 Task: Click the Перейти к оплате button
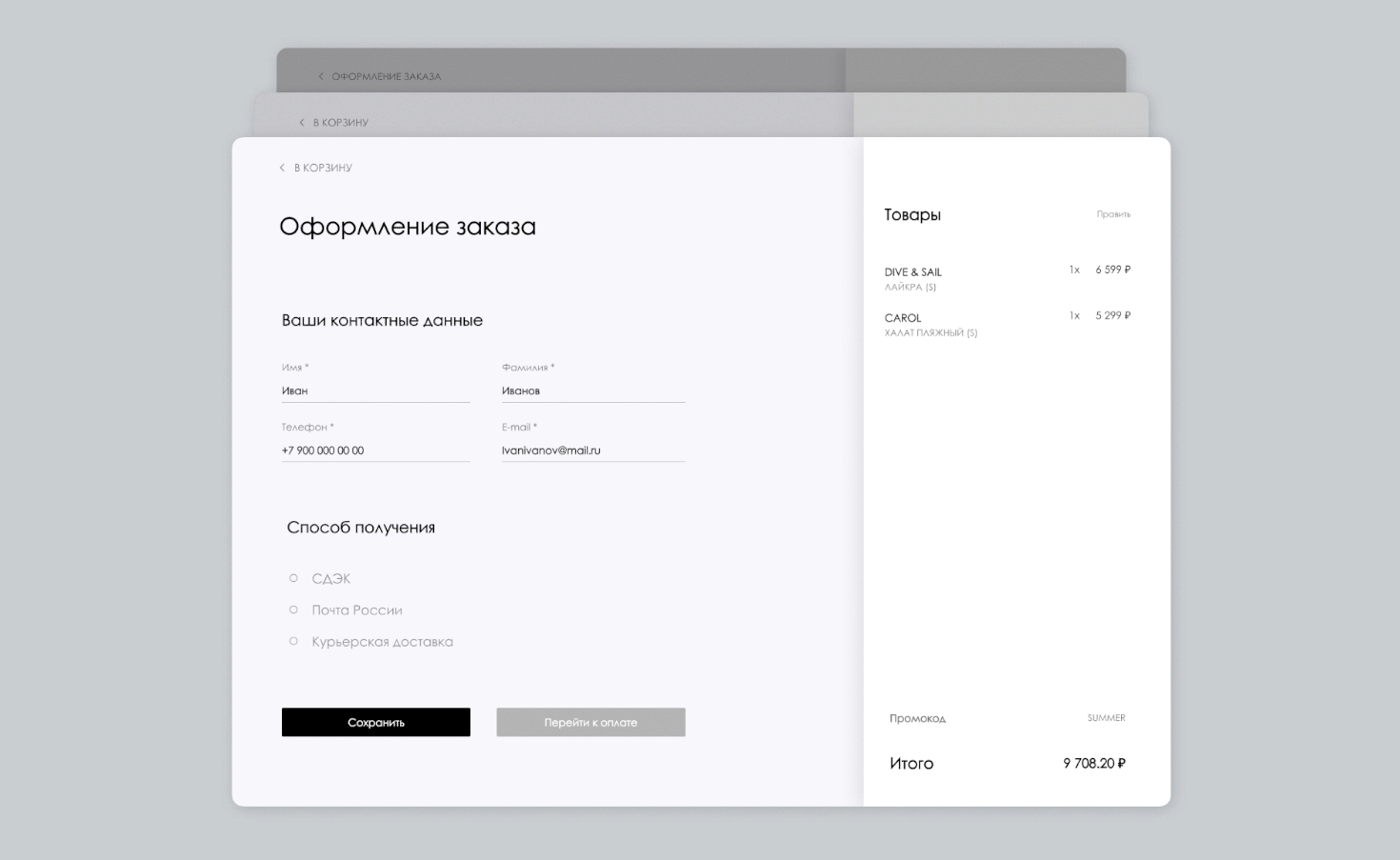tap(590, 722)
